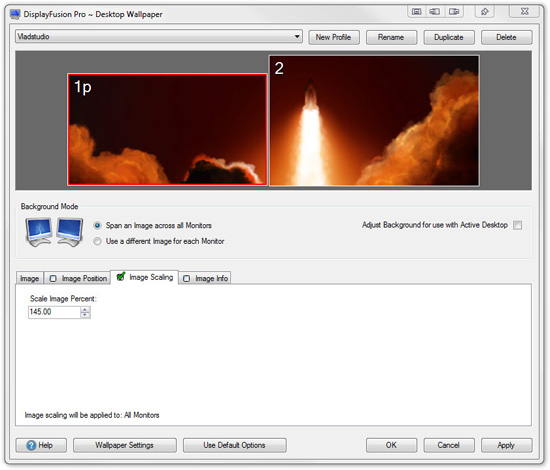Image resolution: width=550 pixels, height=470 pixels.
Task: Click the right monitor icon under Background Mode
Action: click(x=70, y=232)
